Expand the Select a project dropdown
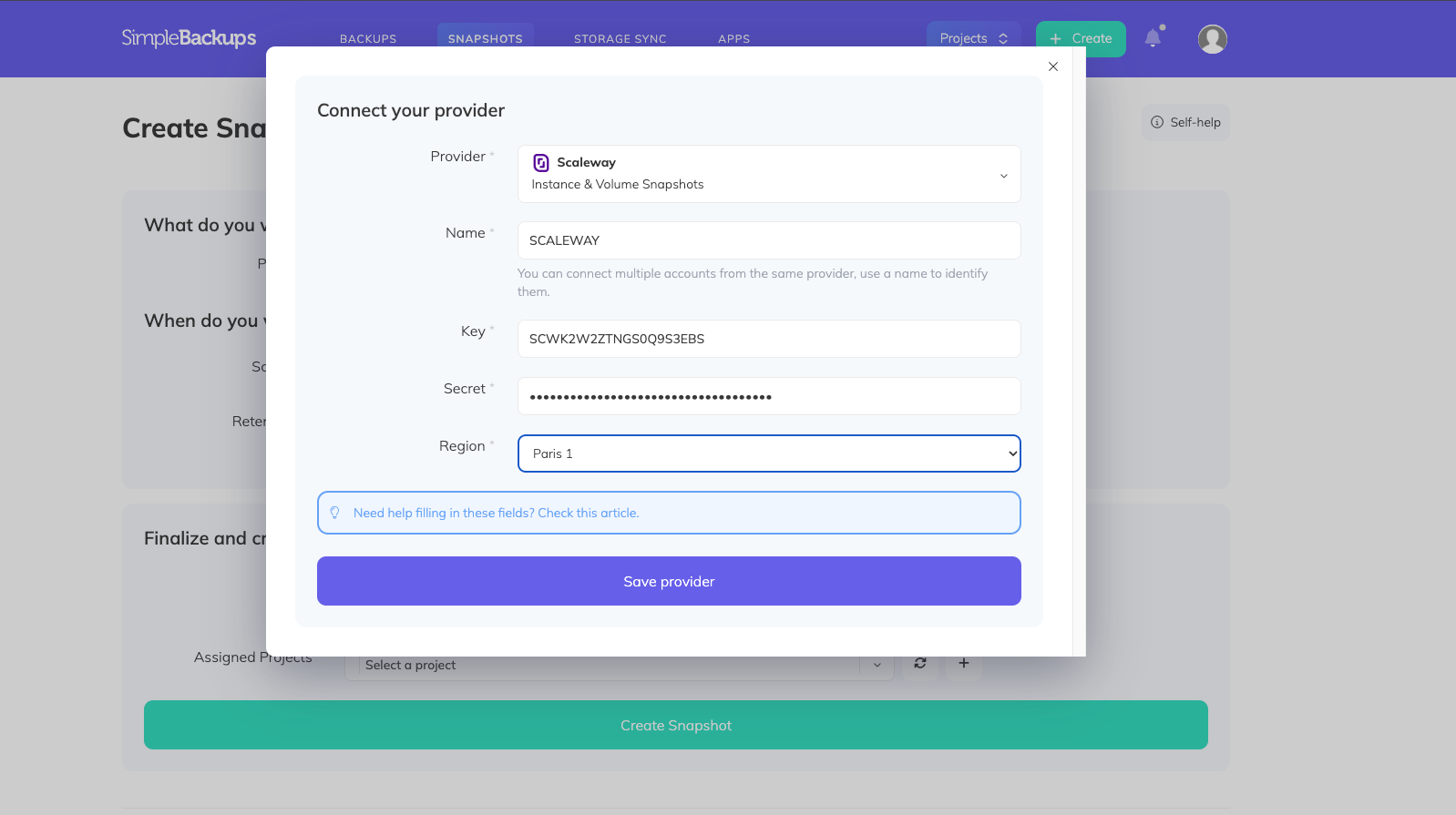1456x815 pixels. (877, 665)
